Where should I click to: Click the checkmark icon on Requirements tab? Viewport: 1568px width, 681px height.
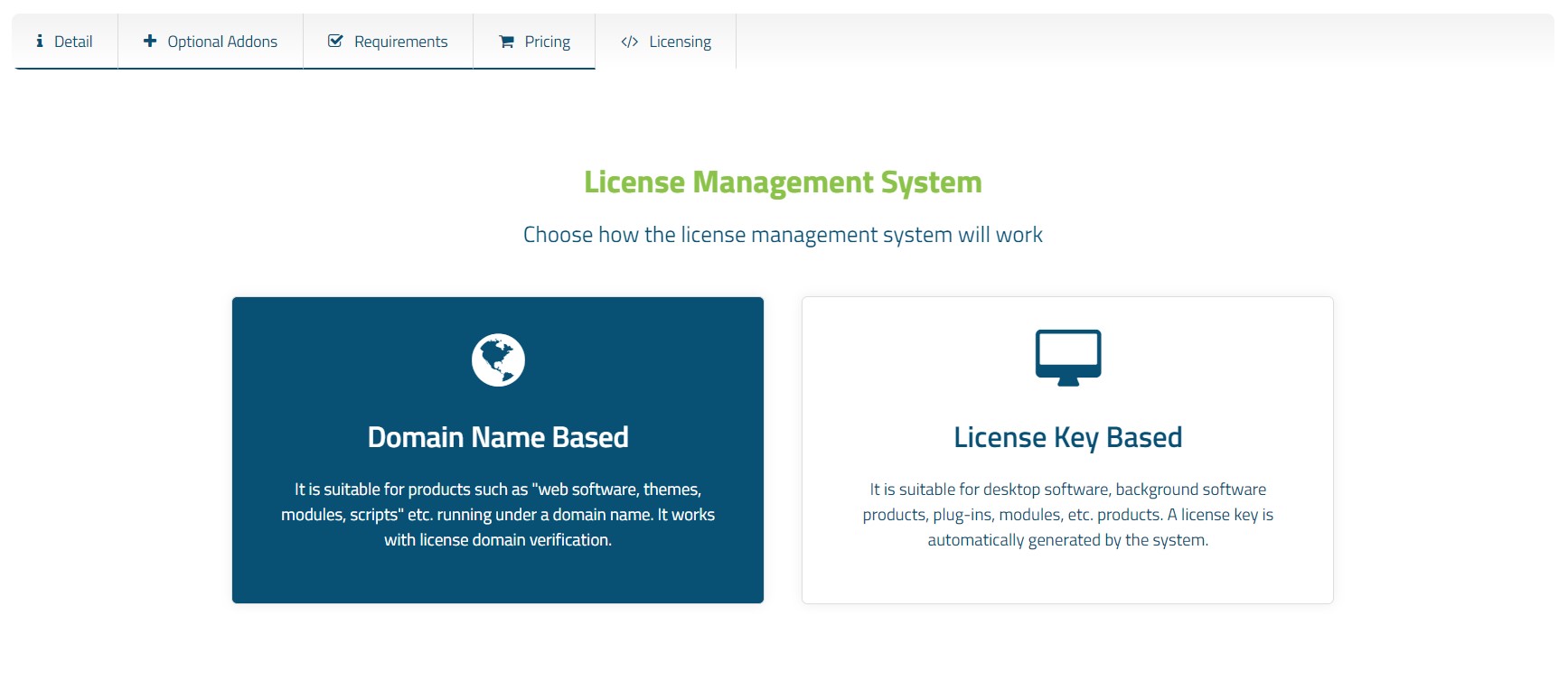coord(335,42)
